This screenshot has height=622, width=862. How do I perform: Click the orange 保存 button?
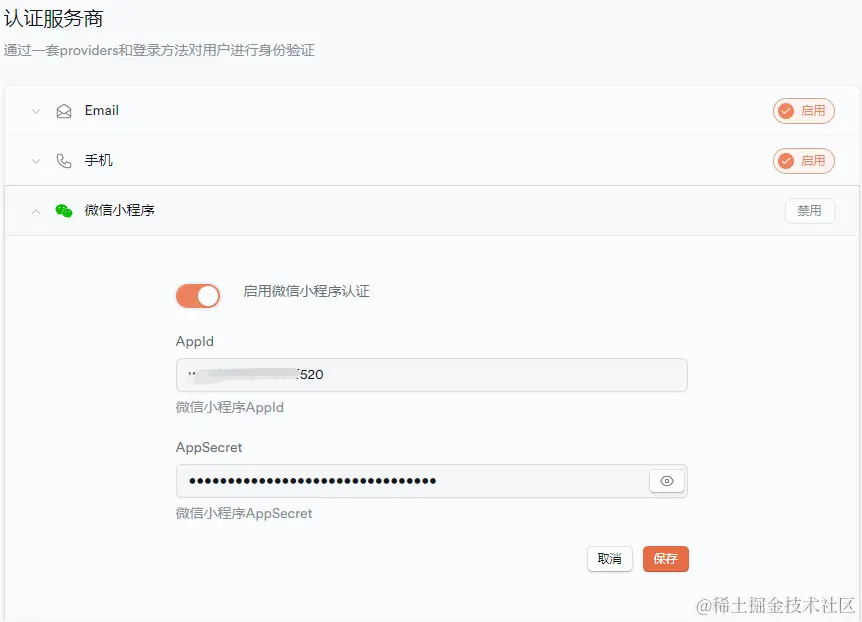click(666, 559)
